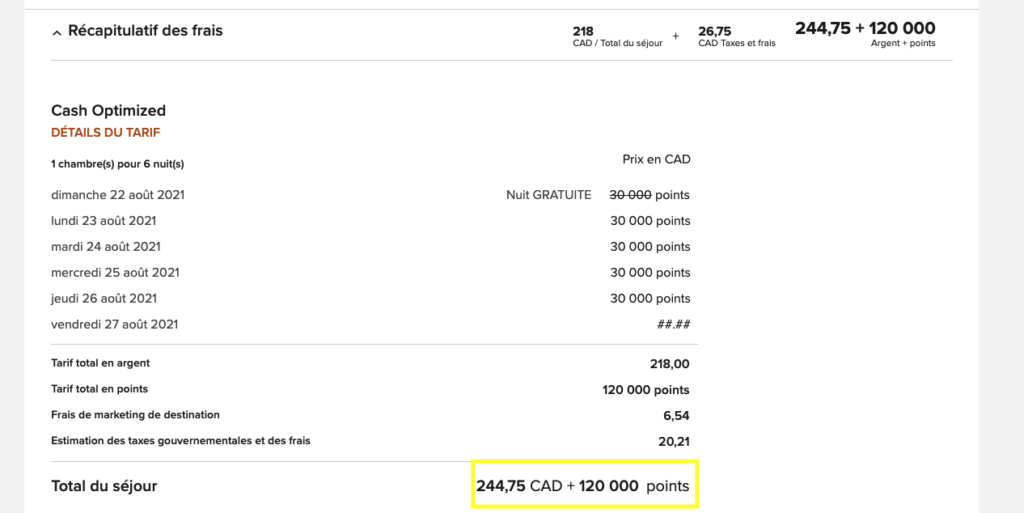Click the Tarif total en argent label

click(x=100, y=363)
